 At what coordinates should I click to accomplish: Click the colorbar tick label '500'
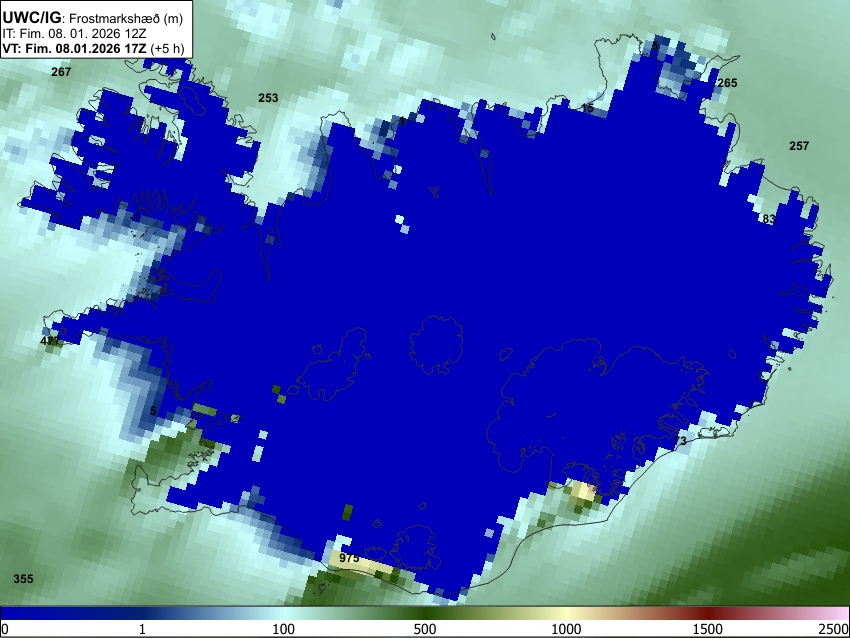tap(424, 629)
